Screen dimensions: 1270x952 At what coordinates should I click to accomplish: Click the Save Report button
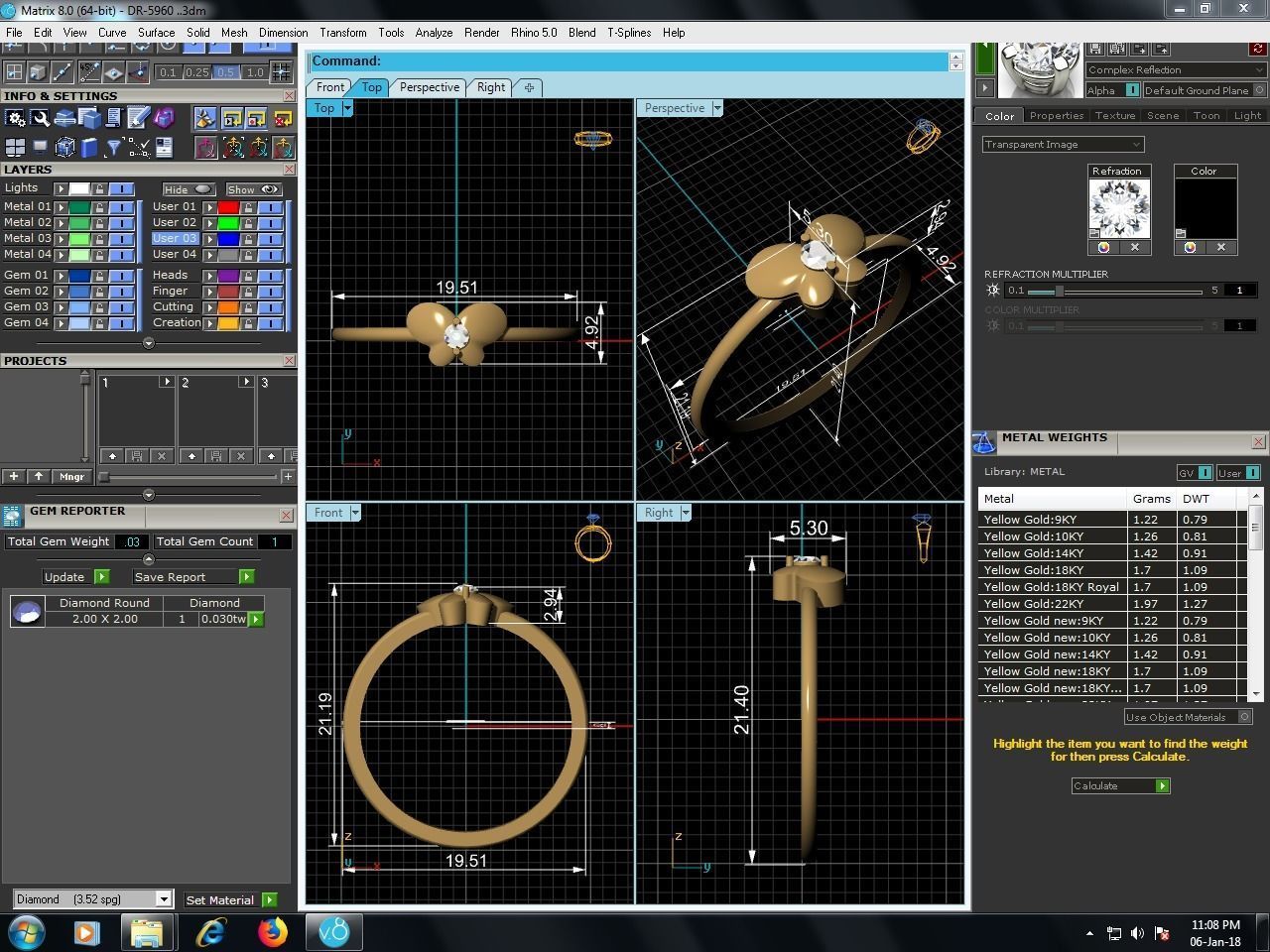pos(193,577)
